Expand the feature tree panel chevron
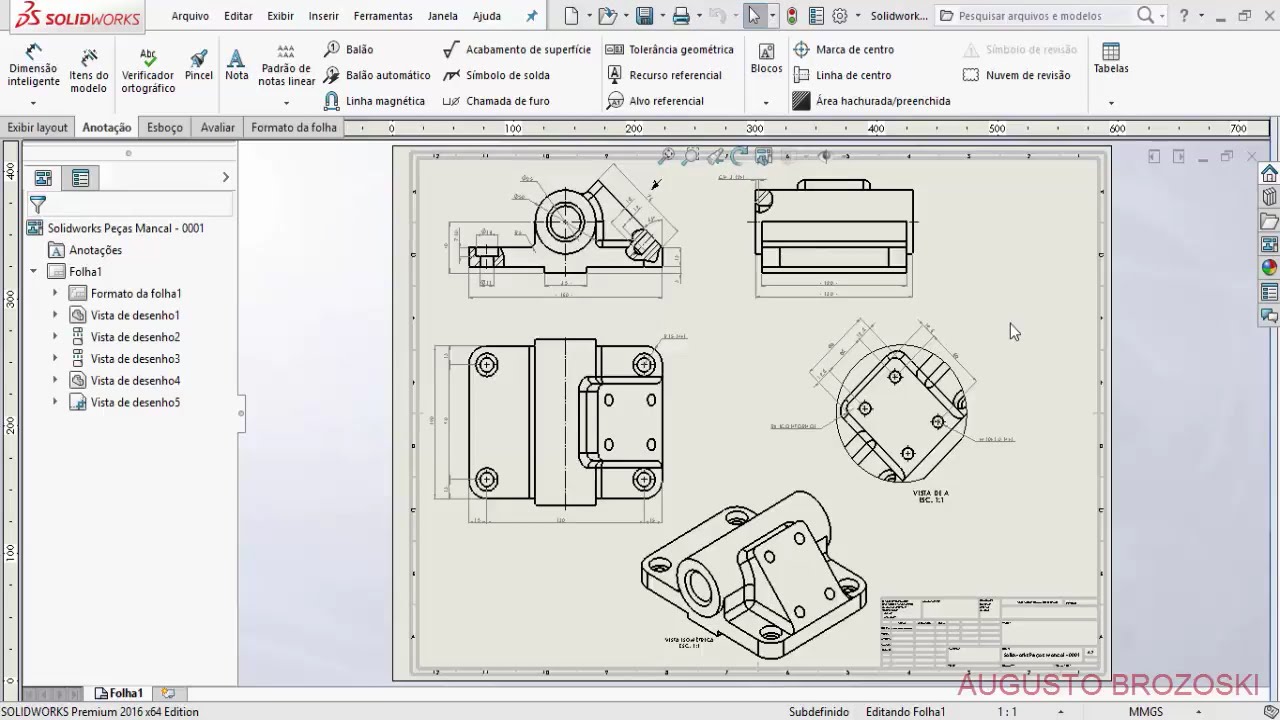The height and width of the screenshot is (720, 1280). coord(225,177)
